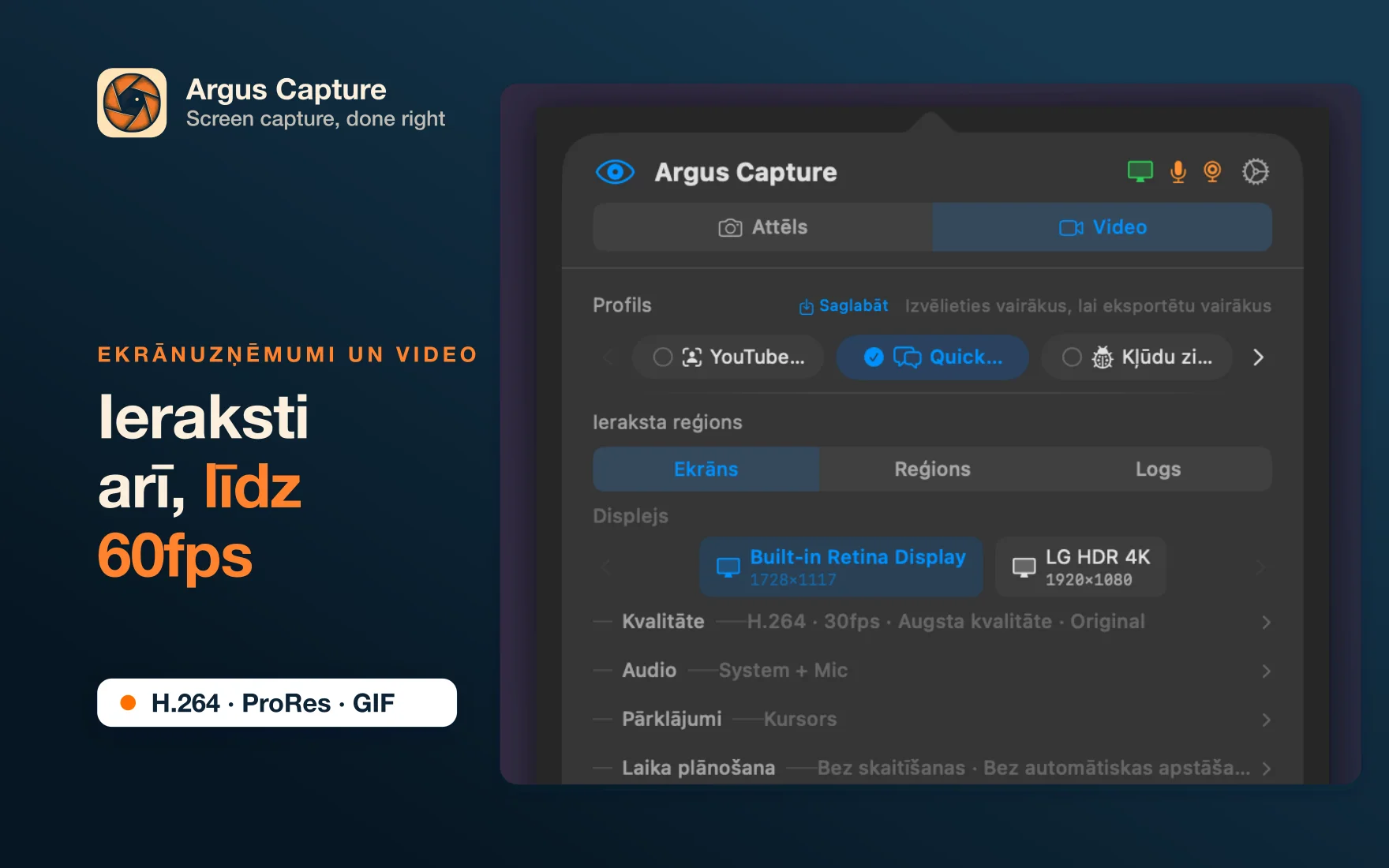This screenshot has width=1389, height=868.
Task: Click the Ieraksta reģions section label
Action: [668, 422]
